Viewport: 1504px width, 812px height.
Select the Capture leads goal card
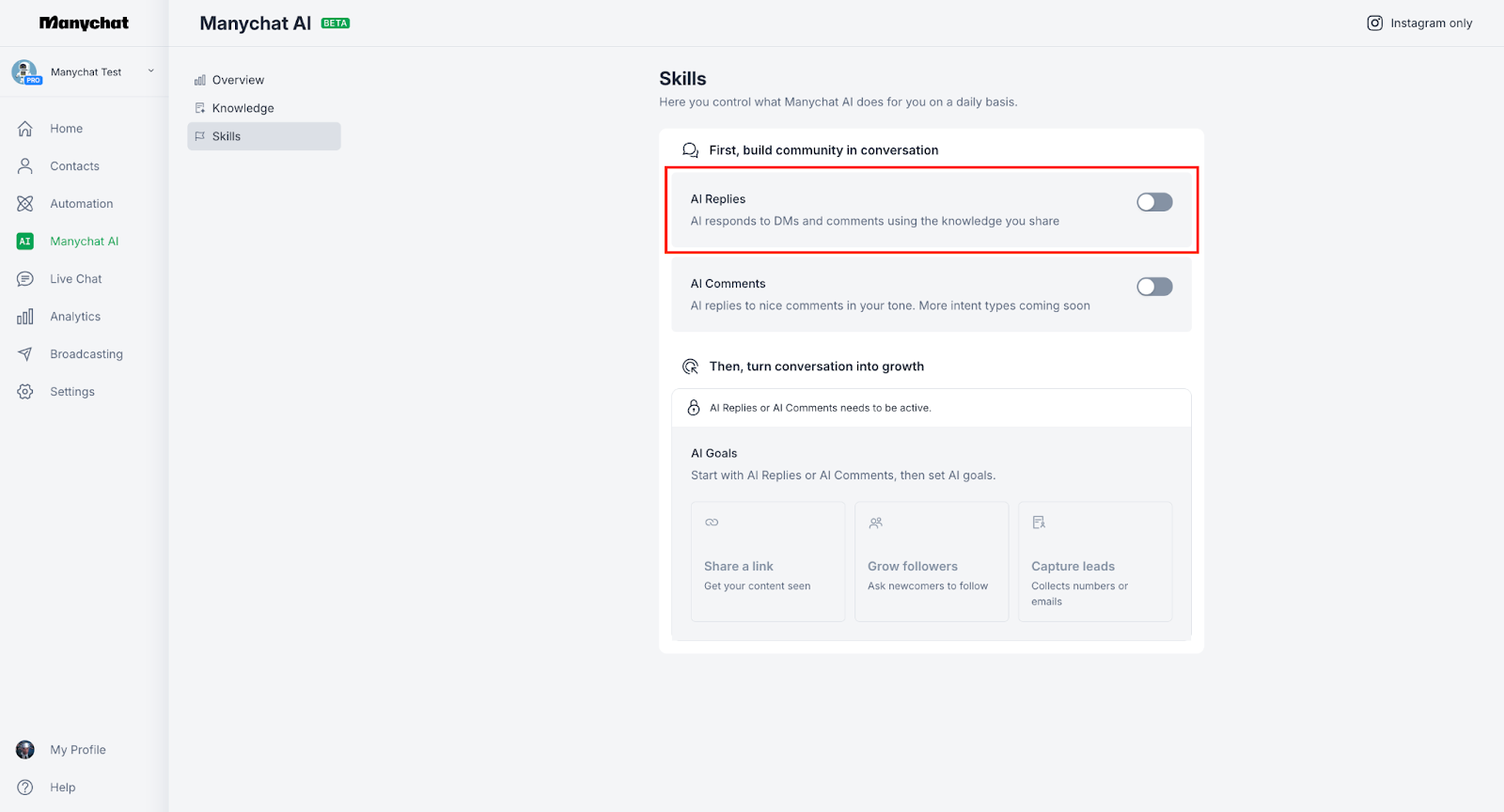pyautogui.click(x=1094, y=561)
